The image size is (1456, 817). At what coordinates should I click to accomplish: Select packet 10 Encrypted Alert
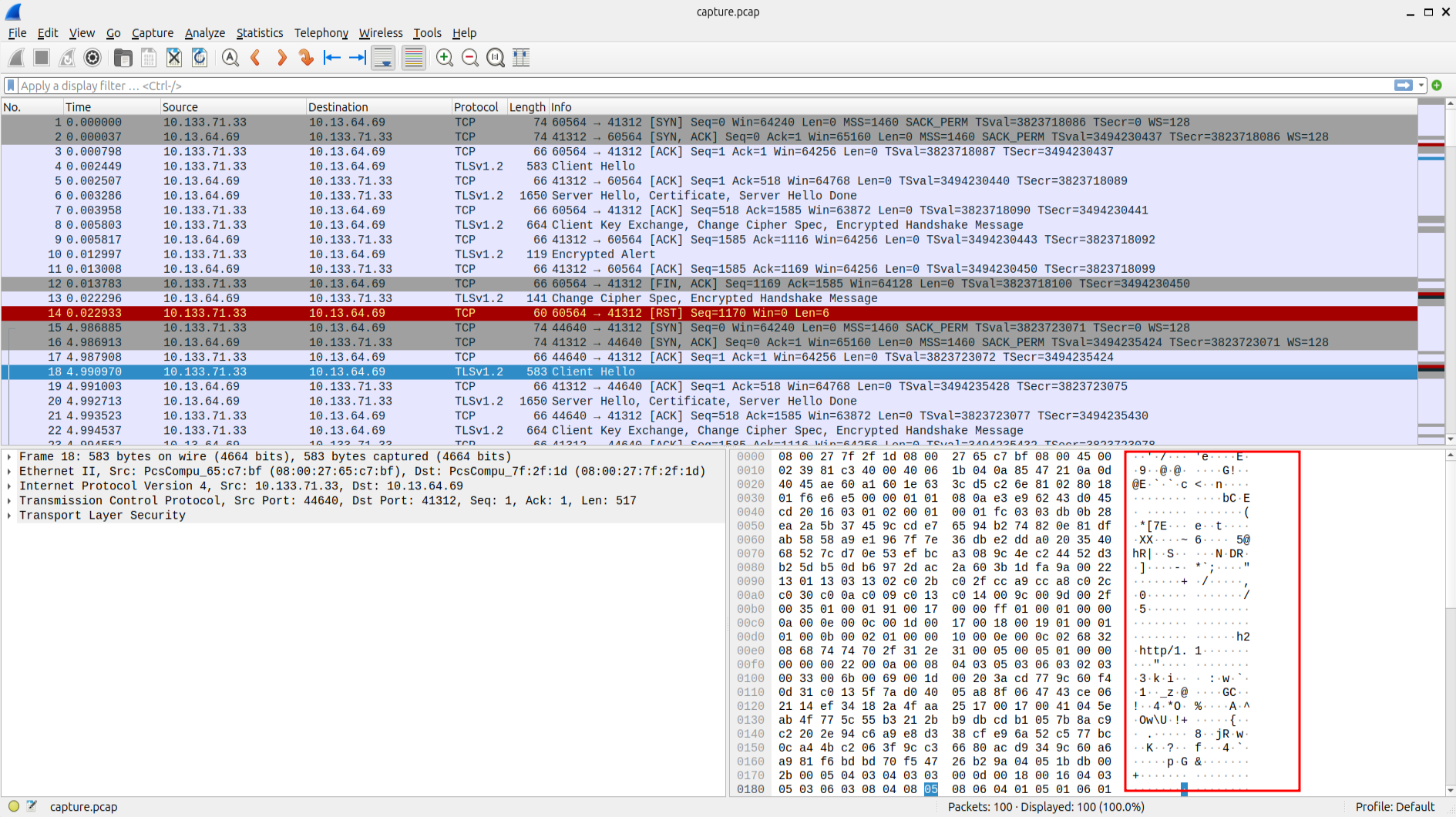(709, 254)
